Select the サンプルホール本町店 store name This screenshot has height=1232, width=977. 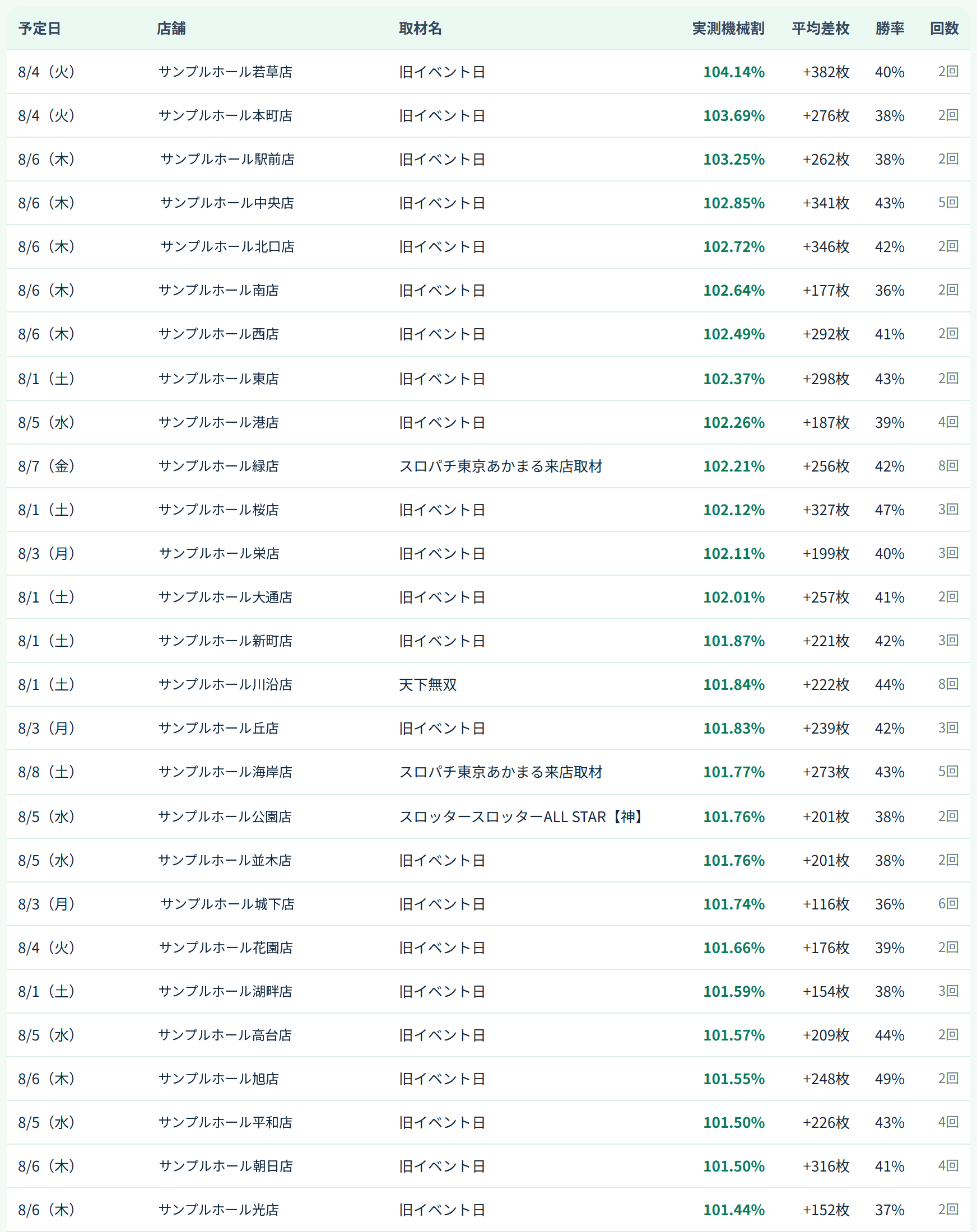pos(225,115)
